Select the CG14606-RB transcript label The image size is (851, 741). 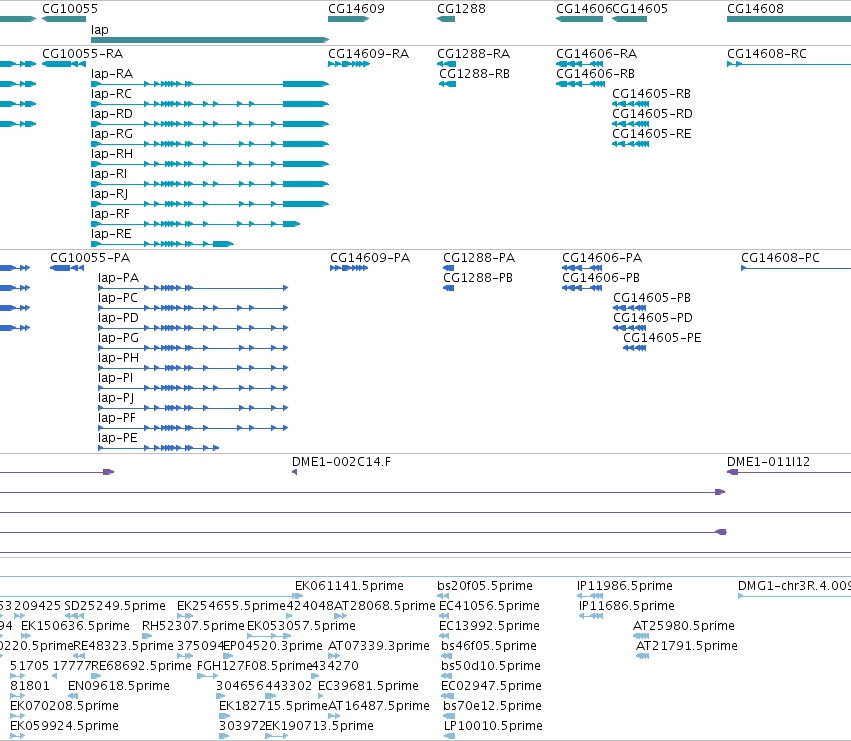tap(595, 74)
